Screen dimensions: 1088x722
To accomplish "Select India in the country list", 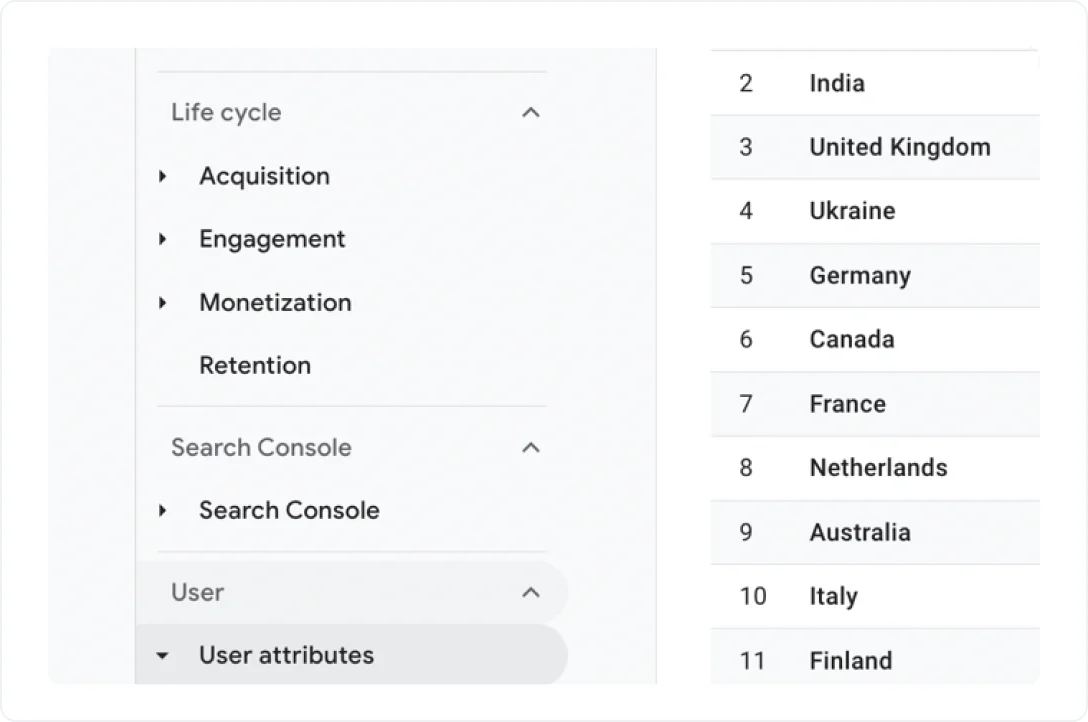I will click(836, 83).
